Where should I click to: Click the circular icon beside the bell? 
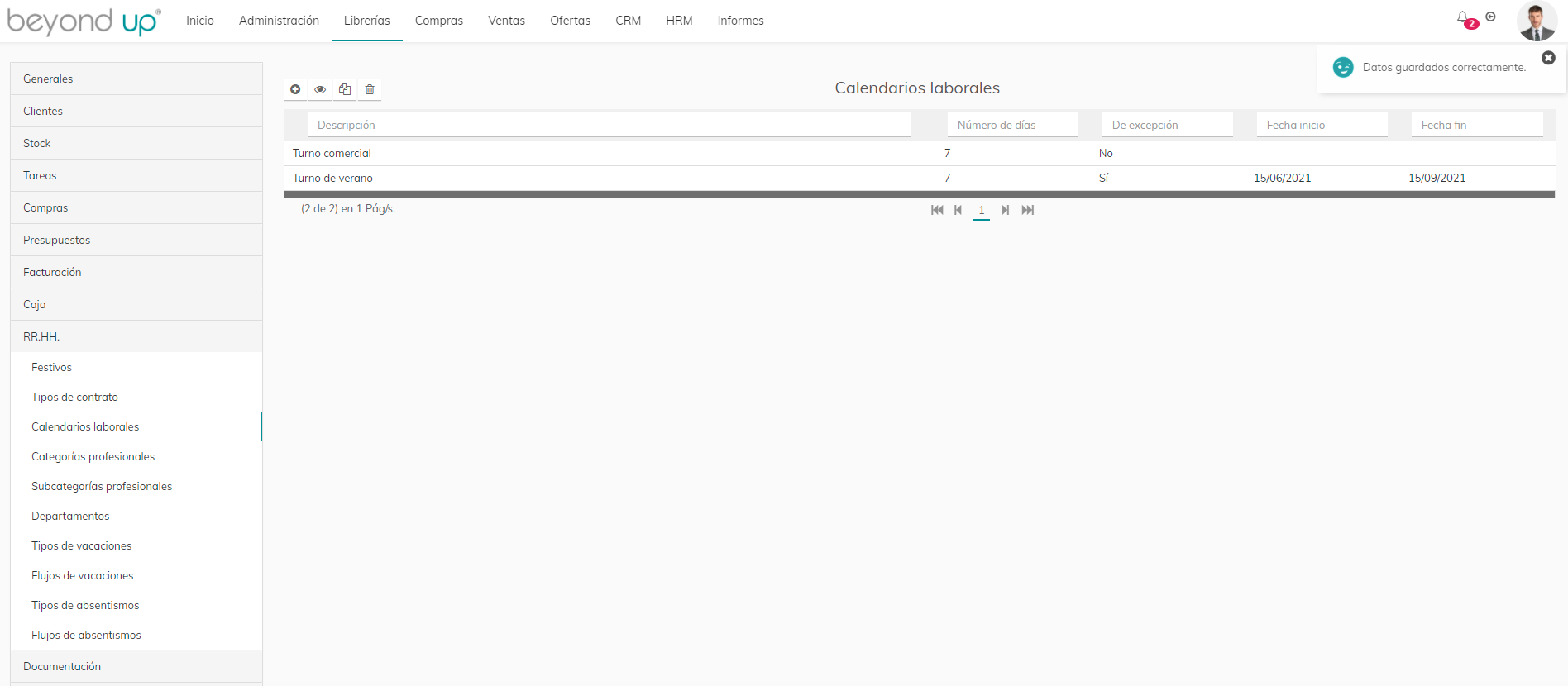coord(1491,17)
